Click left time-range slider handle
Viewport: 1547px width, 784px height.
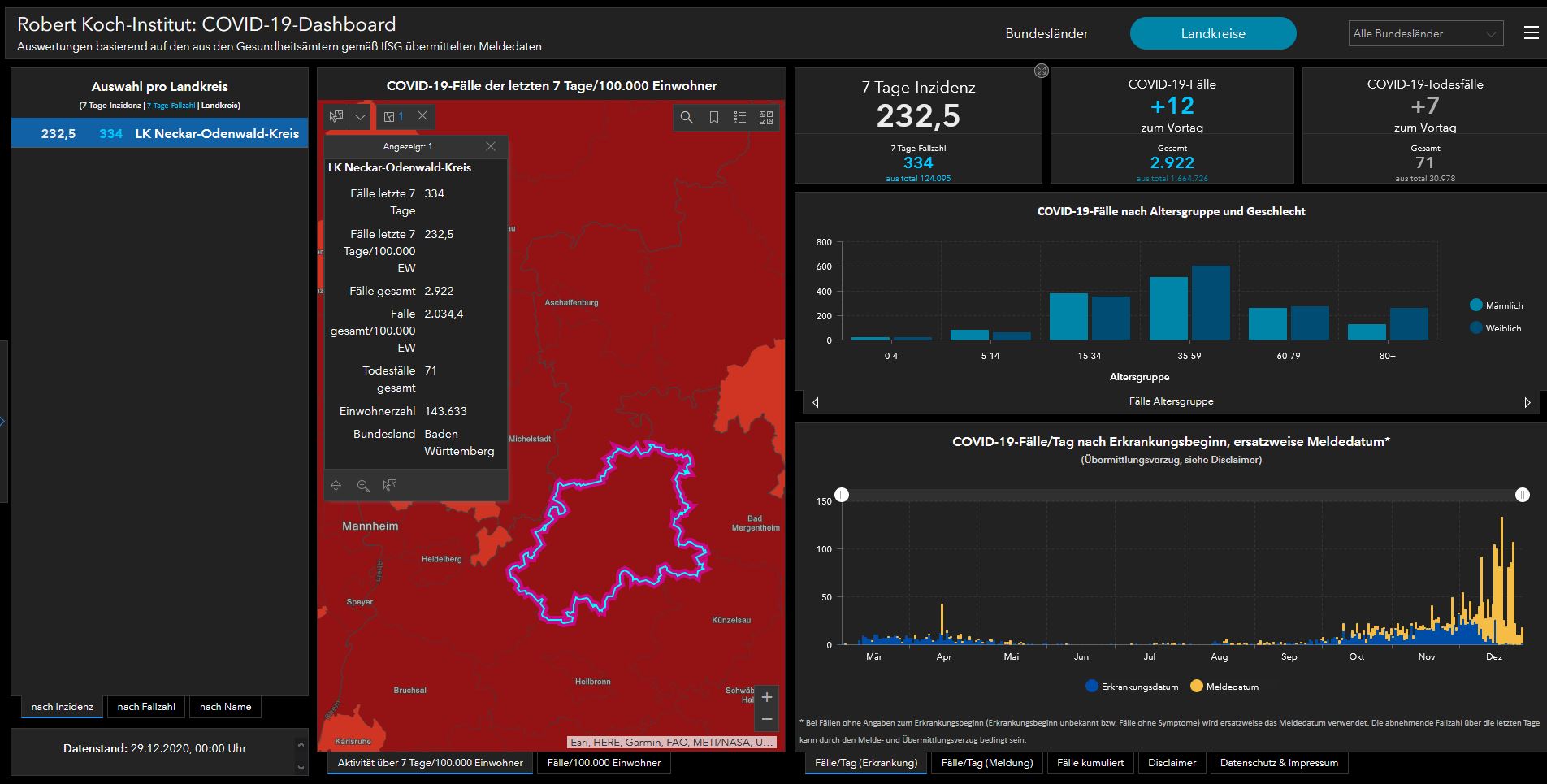coord(843,495)
